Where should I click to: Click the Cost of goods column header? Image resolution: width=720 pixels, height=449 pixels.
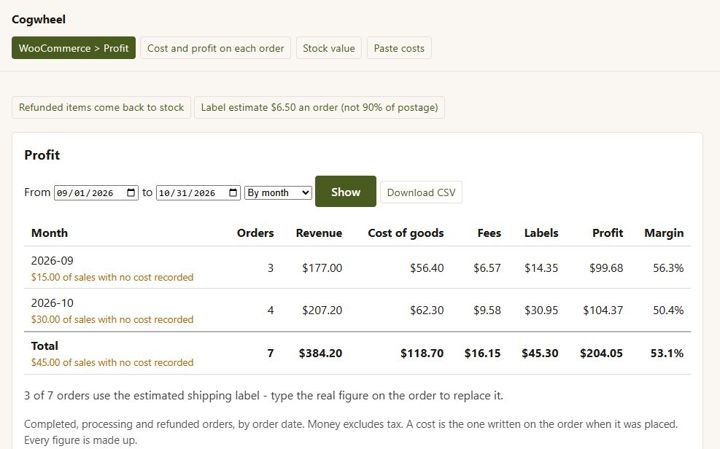[405, 233]
